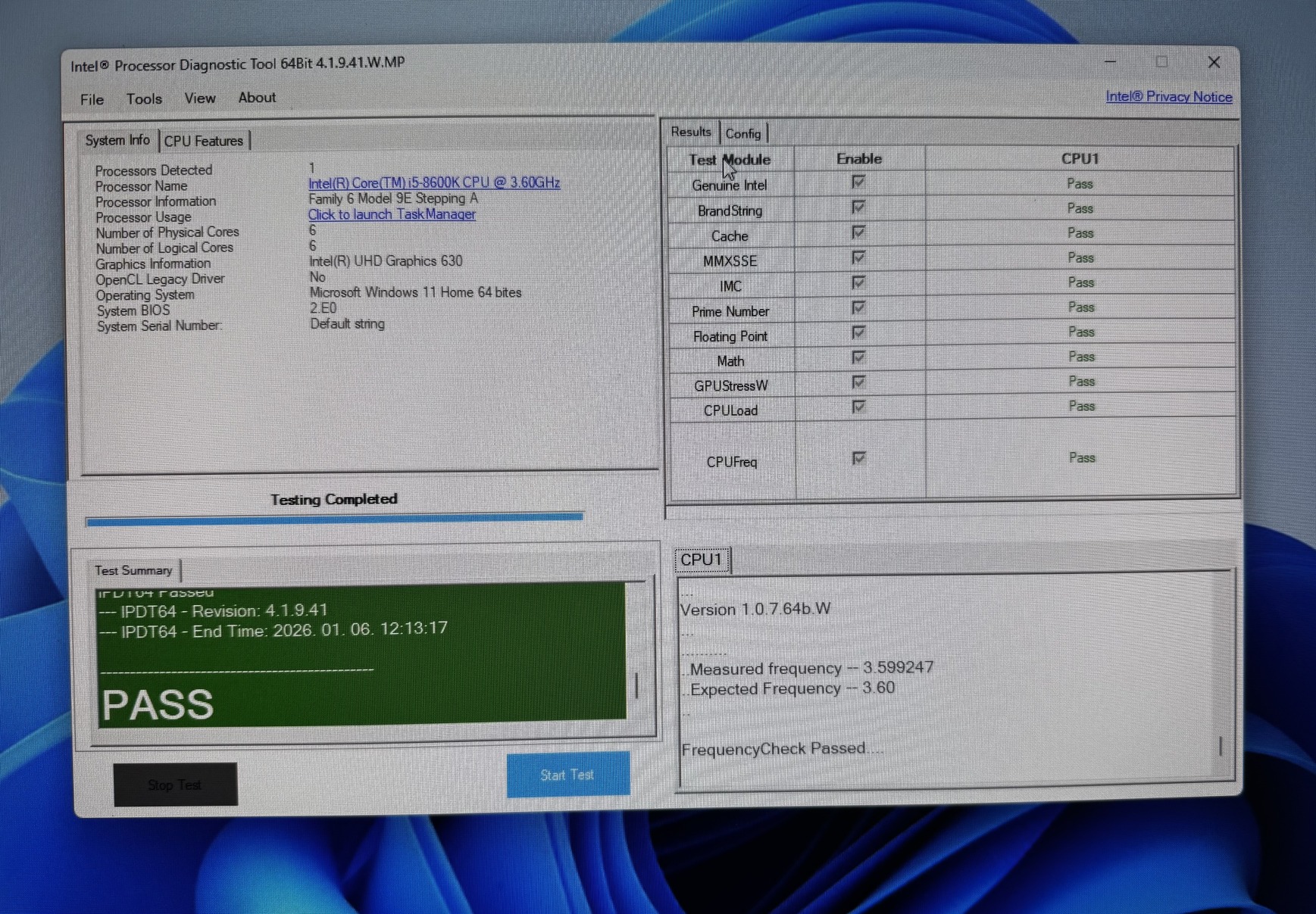The image size is (1316, 914).
Task: Open the File menu
Action: 92,99
